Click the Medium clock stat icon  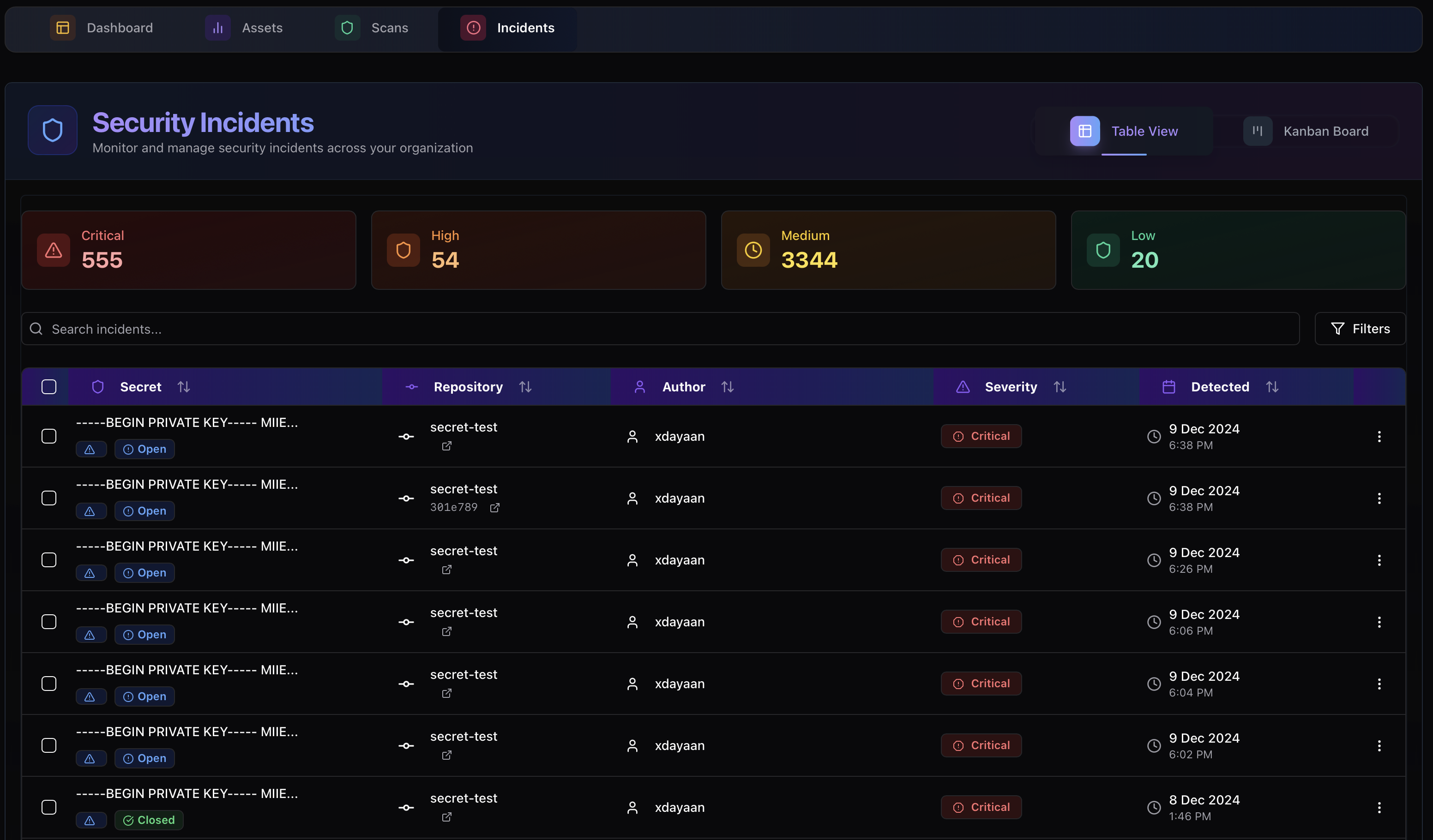(753, 250)
